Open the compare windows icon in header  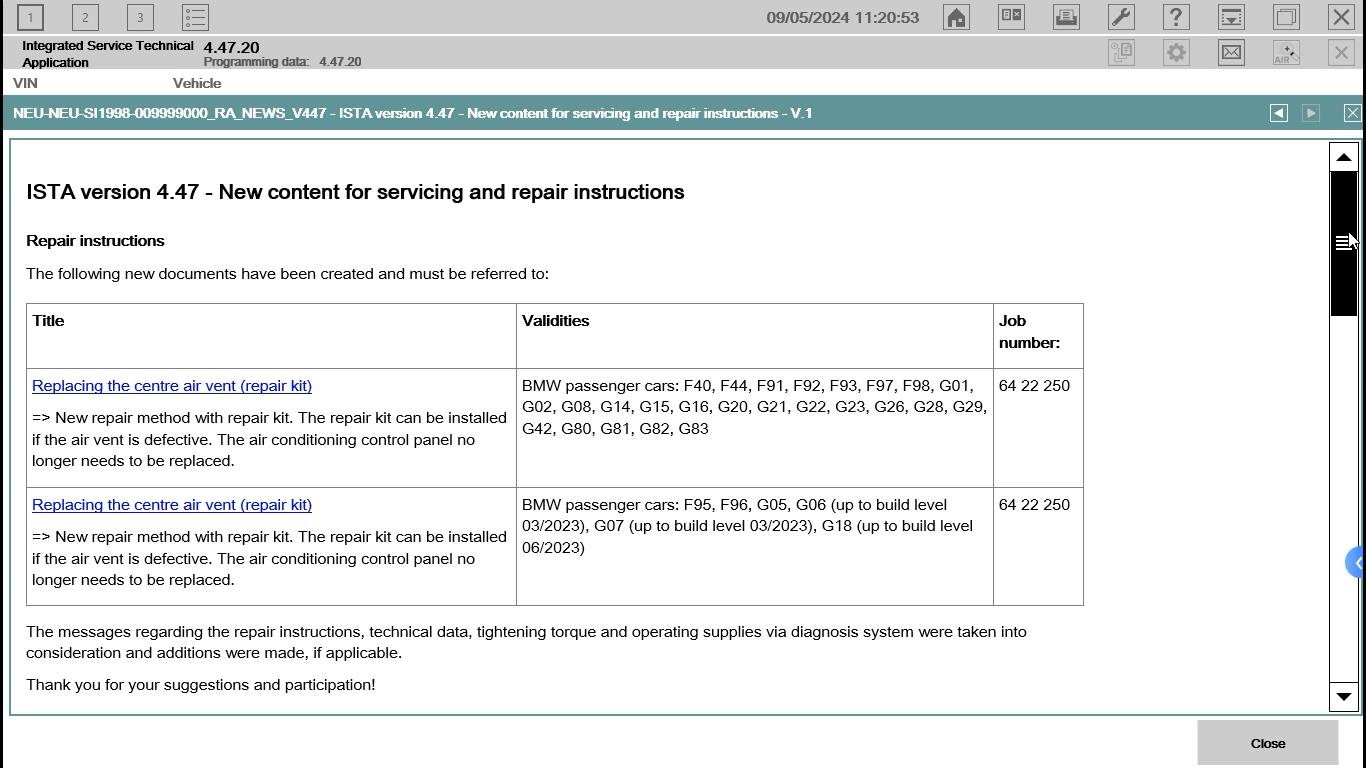click(1011, 17)
